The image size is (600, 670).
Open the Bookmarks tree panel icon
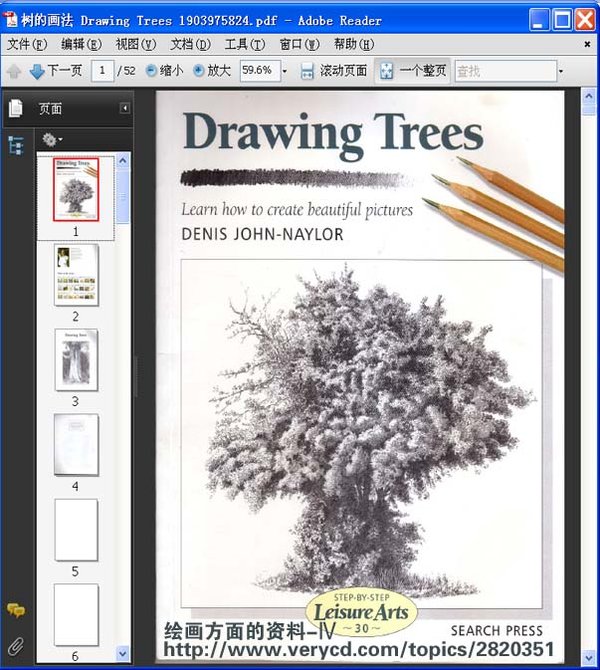tap(15, 144)
